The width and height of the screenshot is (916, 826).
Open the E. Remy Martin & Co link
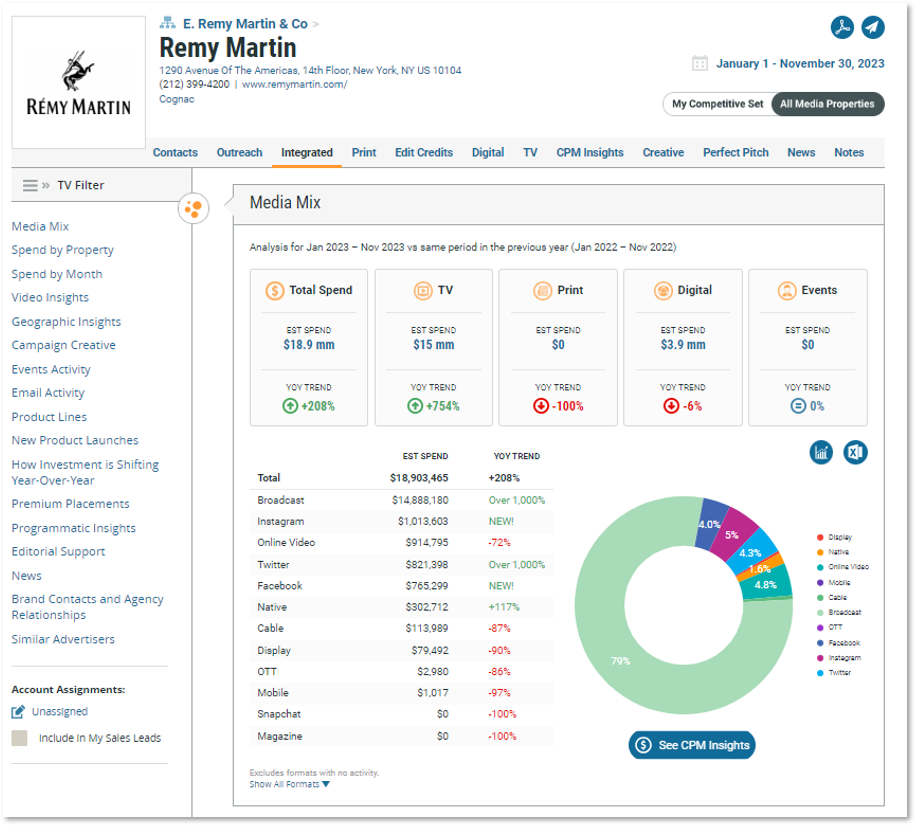point(245,24)
